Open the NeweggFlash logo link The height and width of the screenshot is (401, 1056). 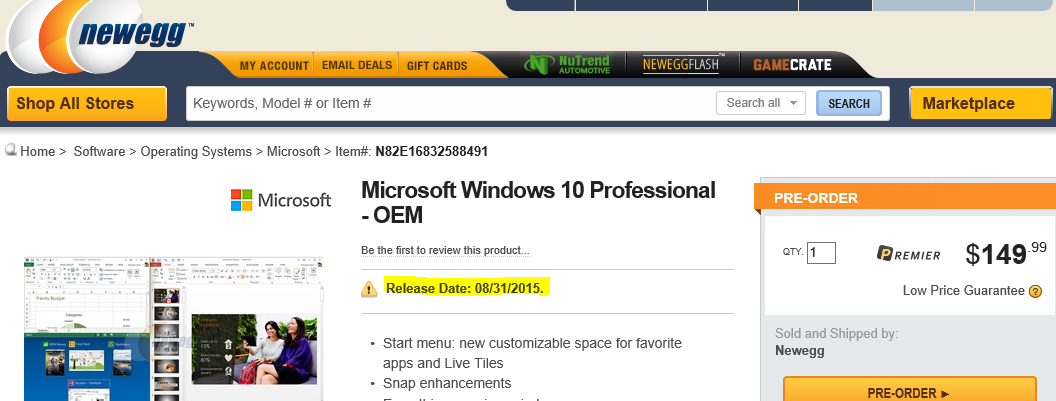tap(681, 65)
